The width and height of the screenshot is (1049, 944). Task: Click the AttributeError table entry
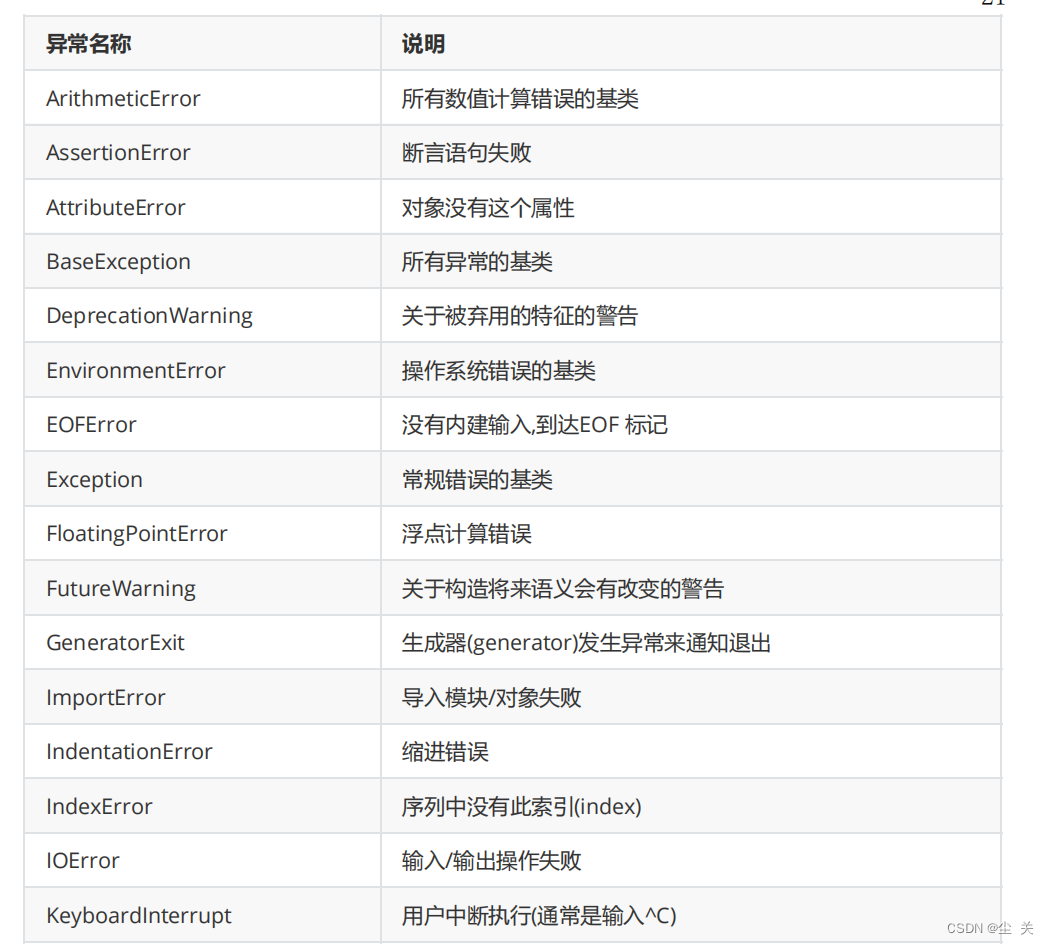point(116,208)
